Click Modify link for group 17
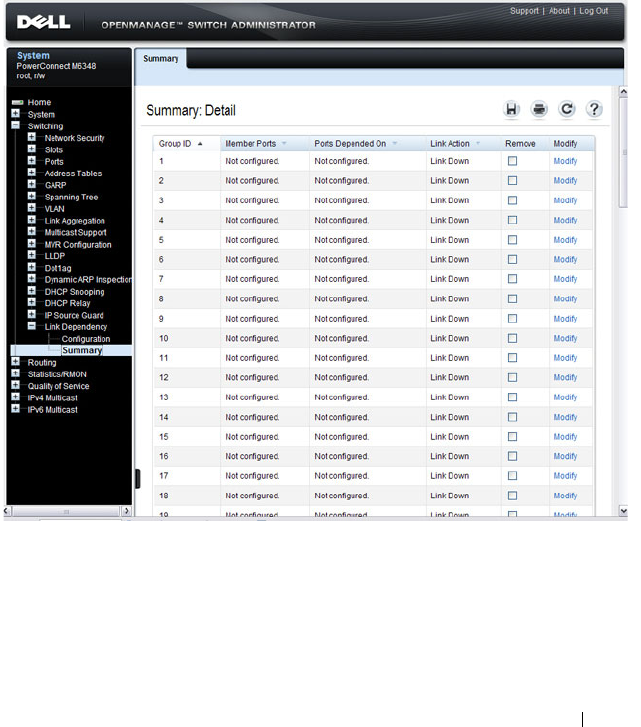641x727 pixels. (x=565, y=476)
